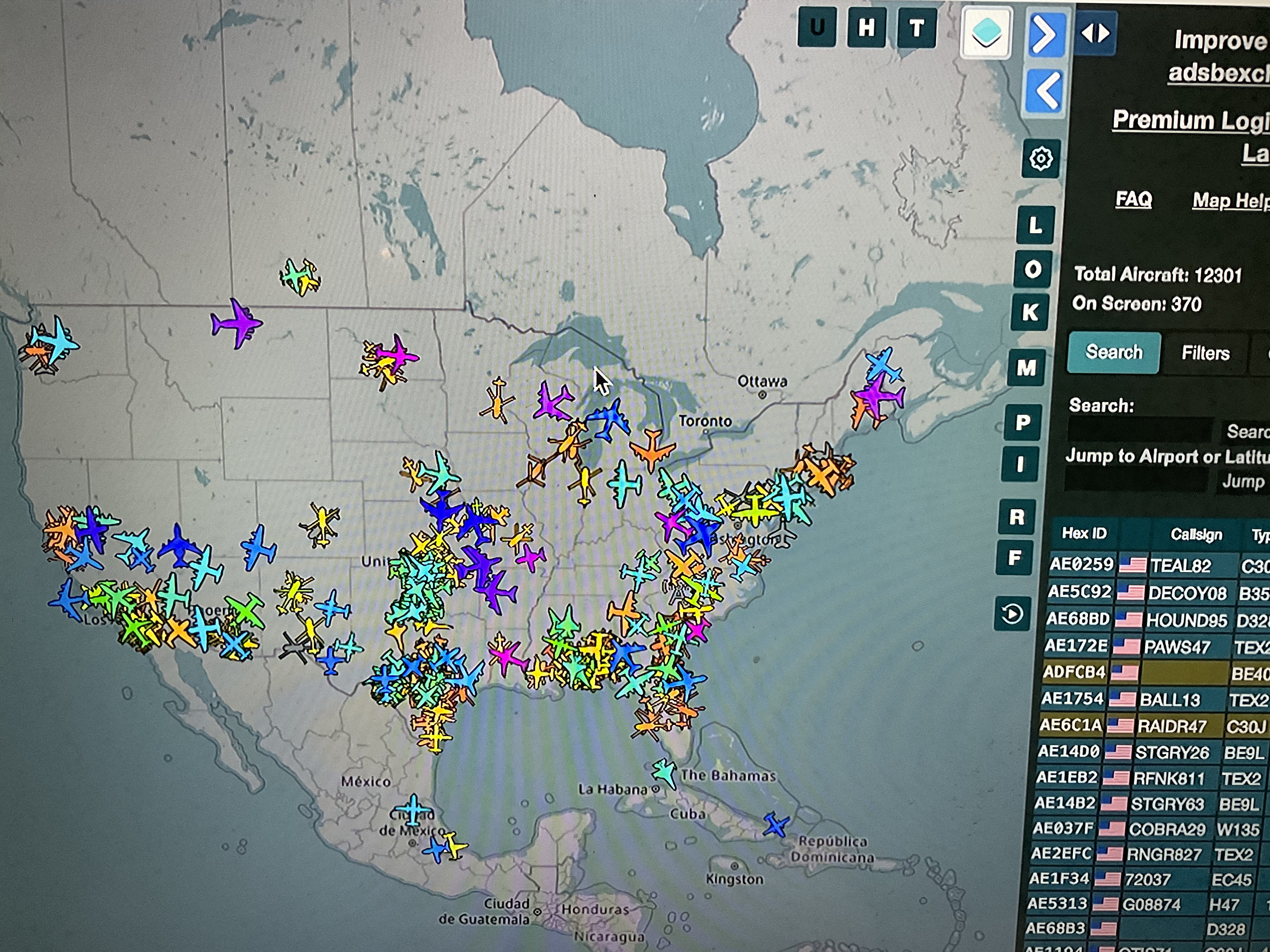Click the Ottawa city label
This screenshot has width=1270, height=952.
pos(763,381)
